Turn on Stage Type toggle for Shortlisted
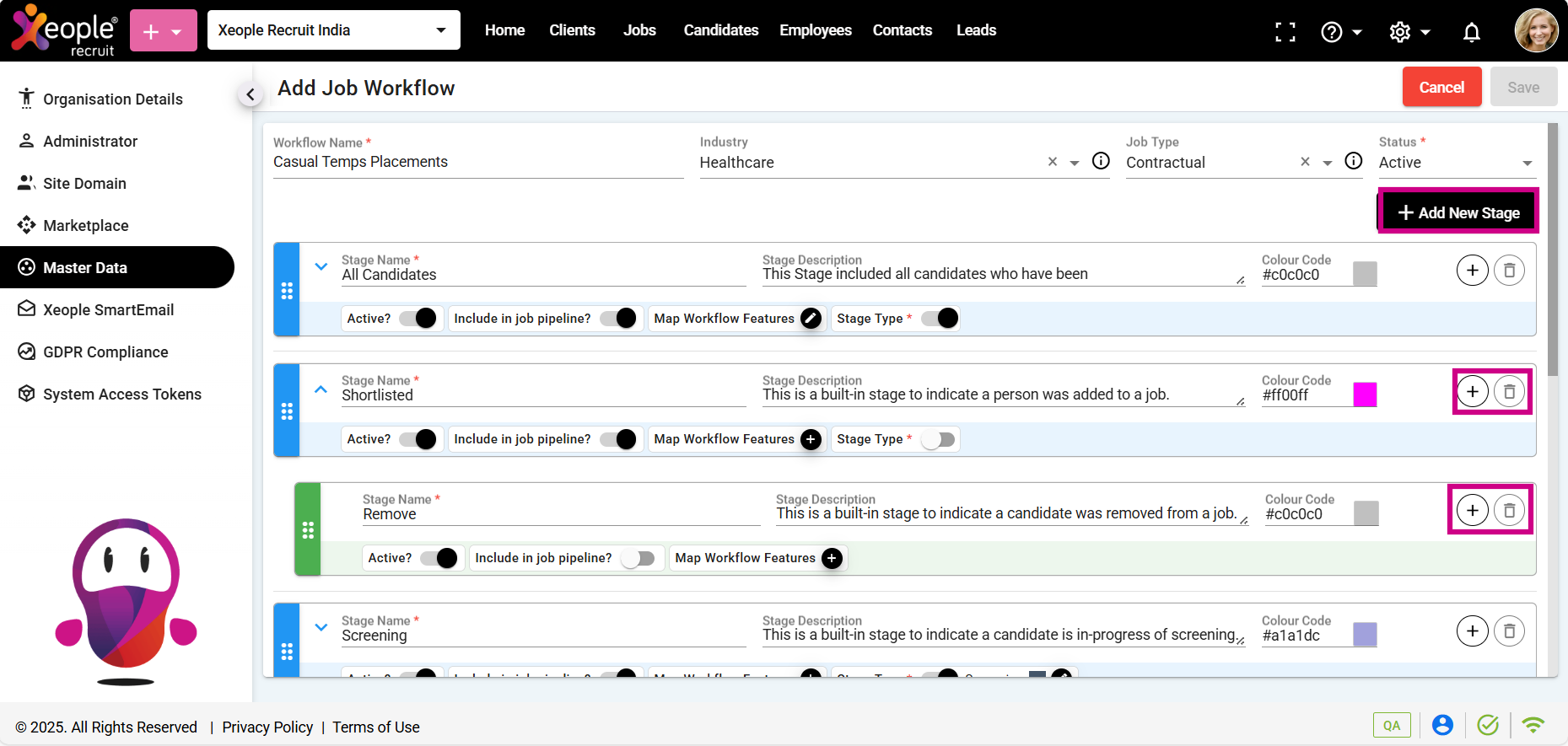The width and height of the screenshot is (1568, 746). click(938, 439)
